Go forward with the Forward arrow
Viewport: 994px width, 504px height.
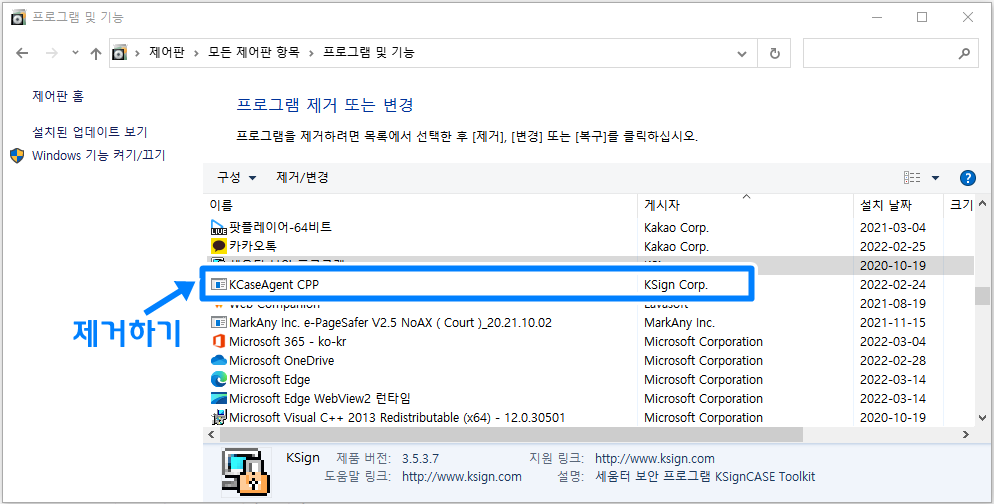(x=51, y=53)
